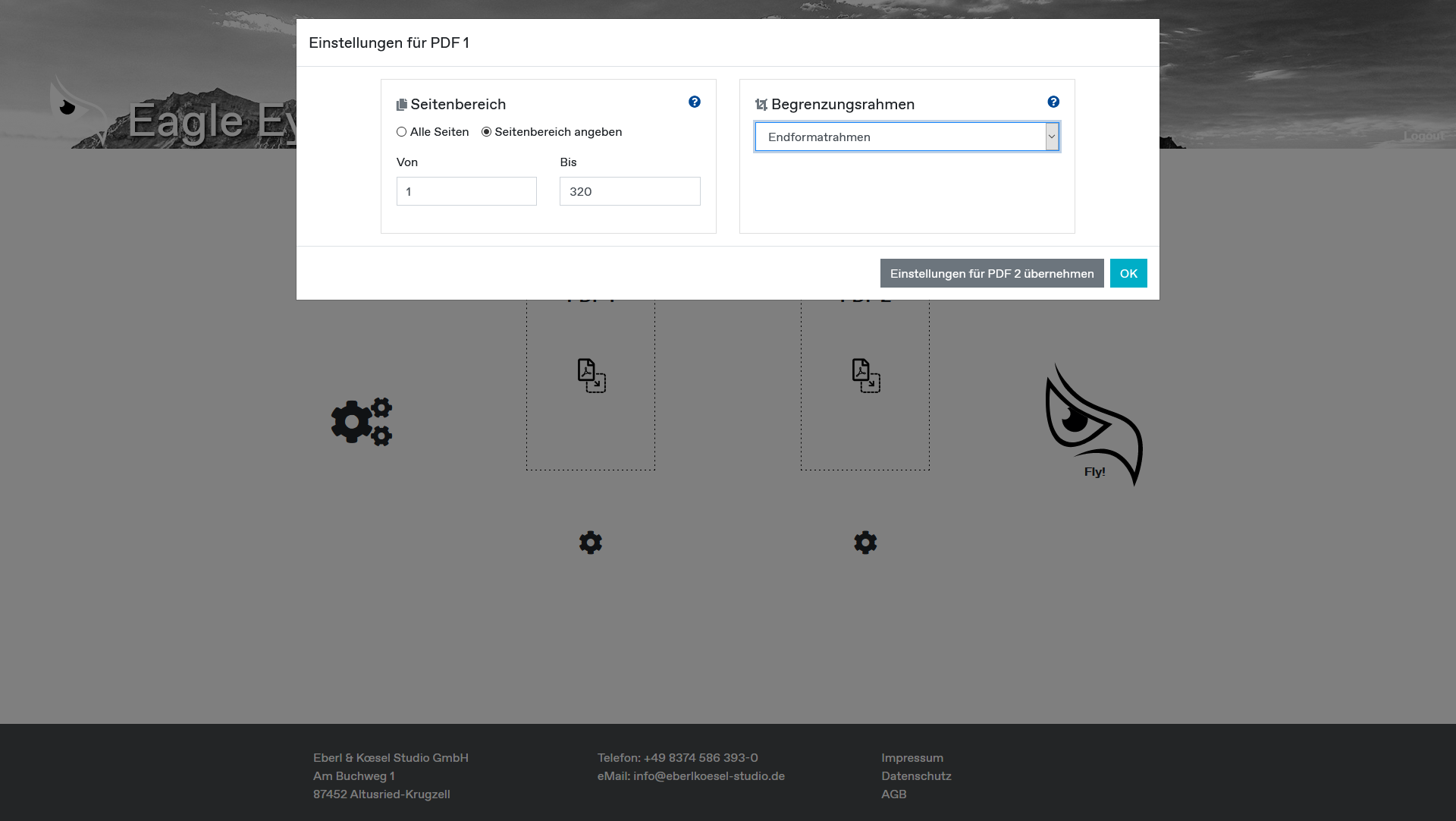This screenshot has height=821, width=1456.
Task: Click the PDF 1 upload file icon
Action: (591, 376)
